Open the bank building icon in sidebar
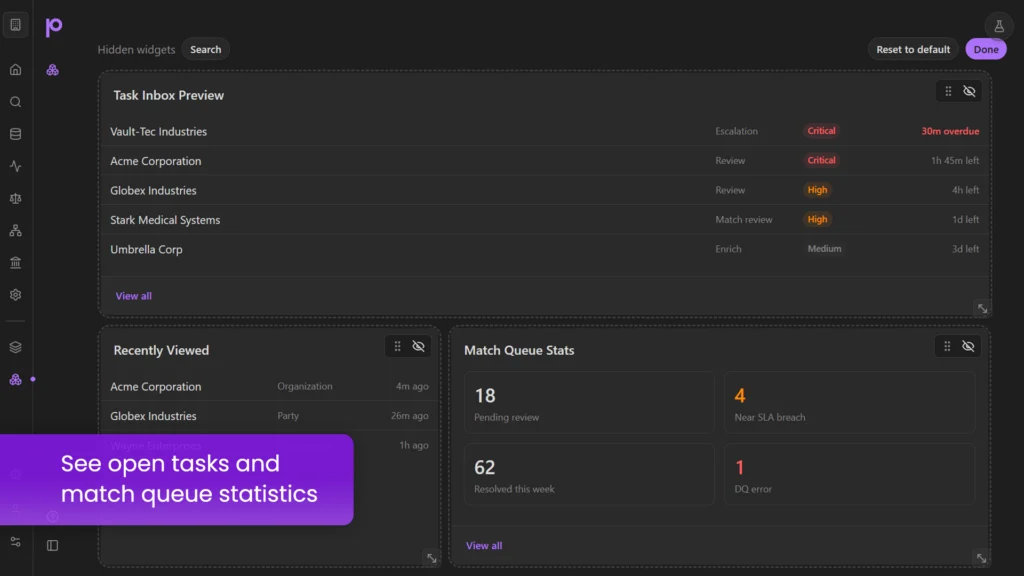 pos(16,263)
